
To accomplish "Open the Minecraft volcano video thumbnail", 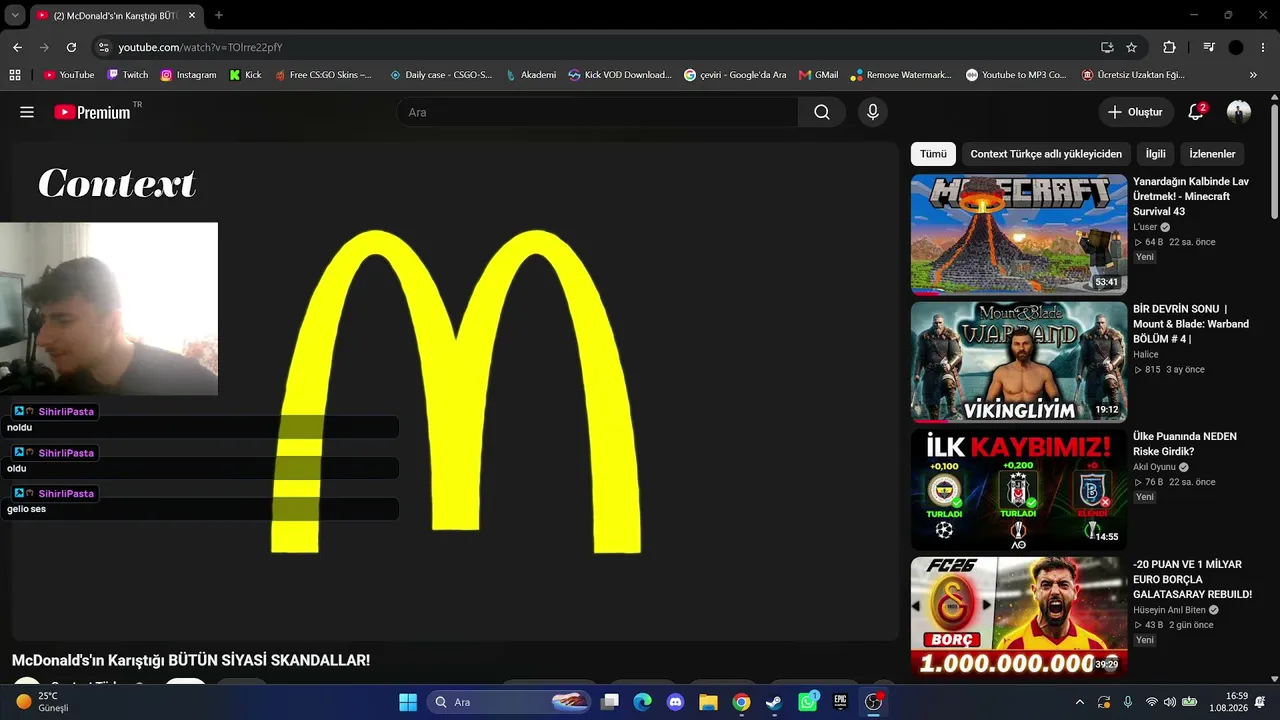I will pos(1018,235).
